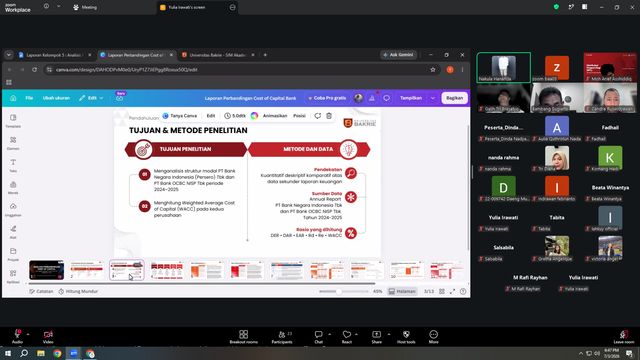The height and width of the screenshot is (360, 640).
Task: Open the Proyek projects panel
Action: 13,254
